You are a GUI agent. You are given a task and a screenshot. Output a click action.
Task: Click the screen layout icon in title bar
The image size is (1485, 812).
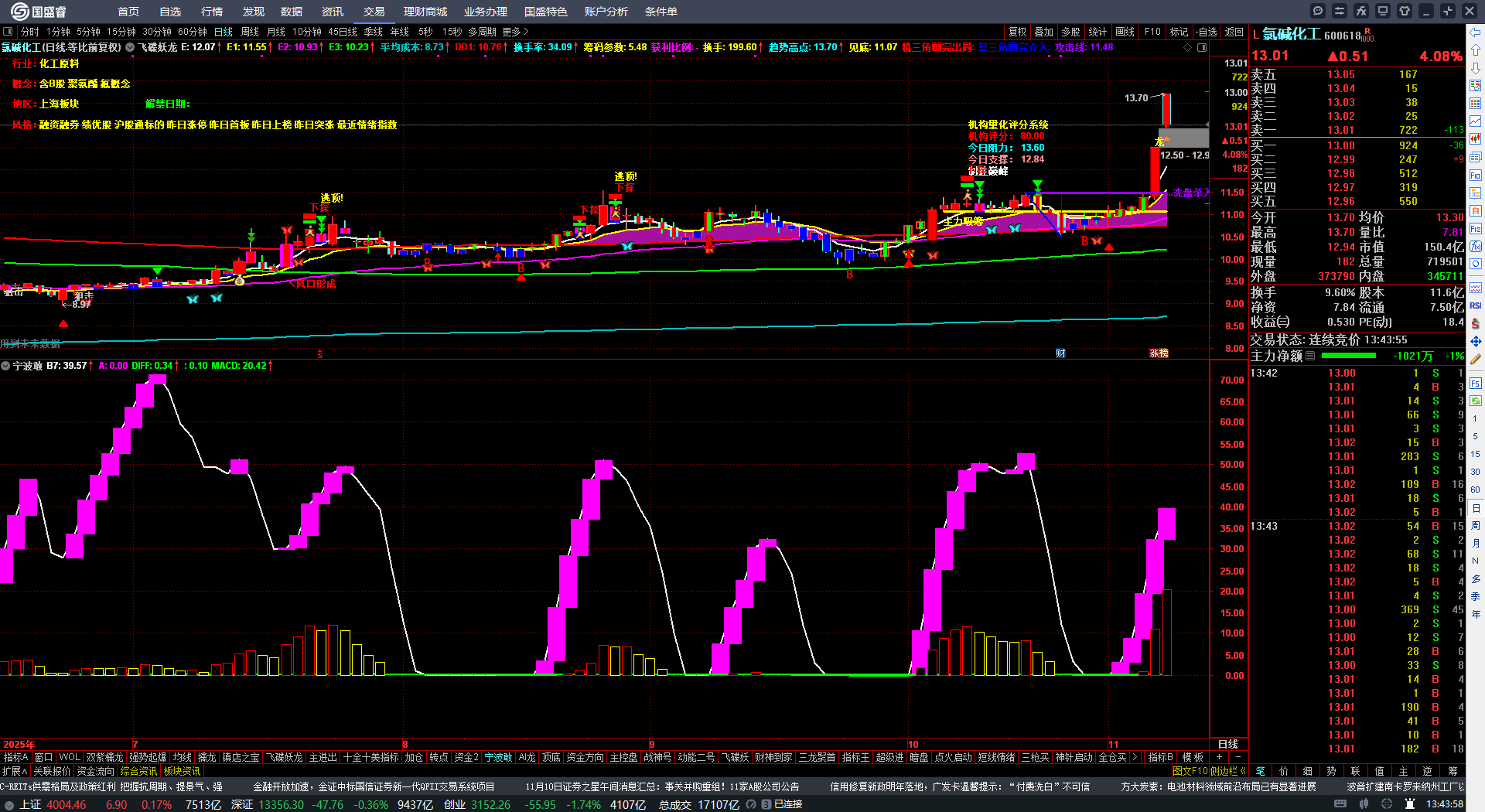(x=1383, y=11)
